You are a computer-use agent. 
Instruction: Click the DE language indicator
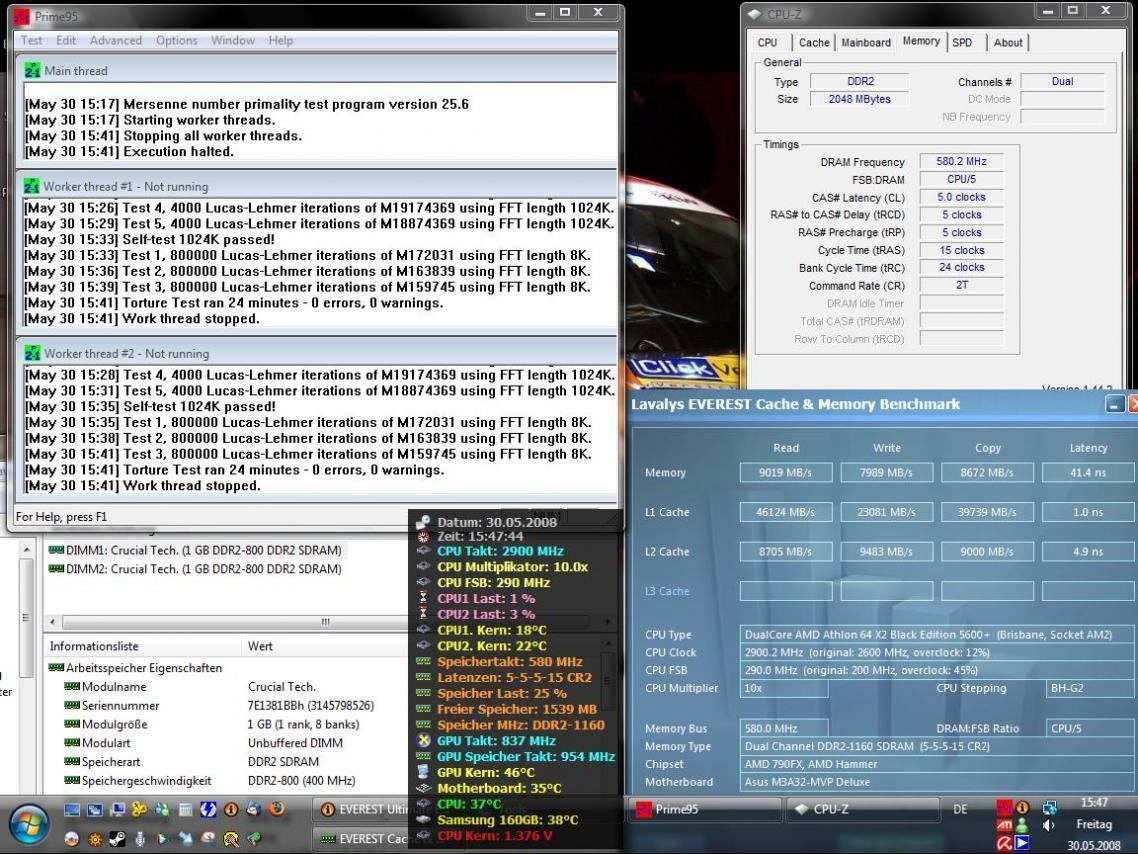click(x=960, y=809)
